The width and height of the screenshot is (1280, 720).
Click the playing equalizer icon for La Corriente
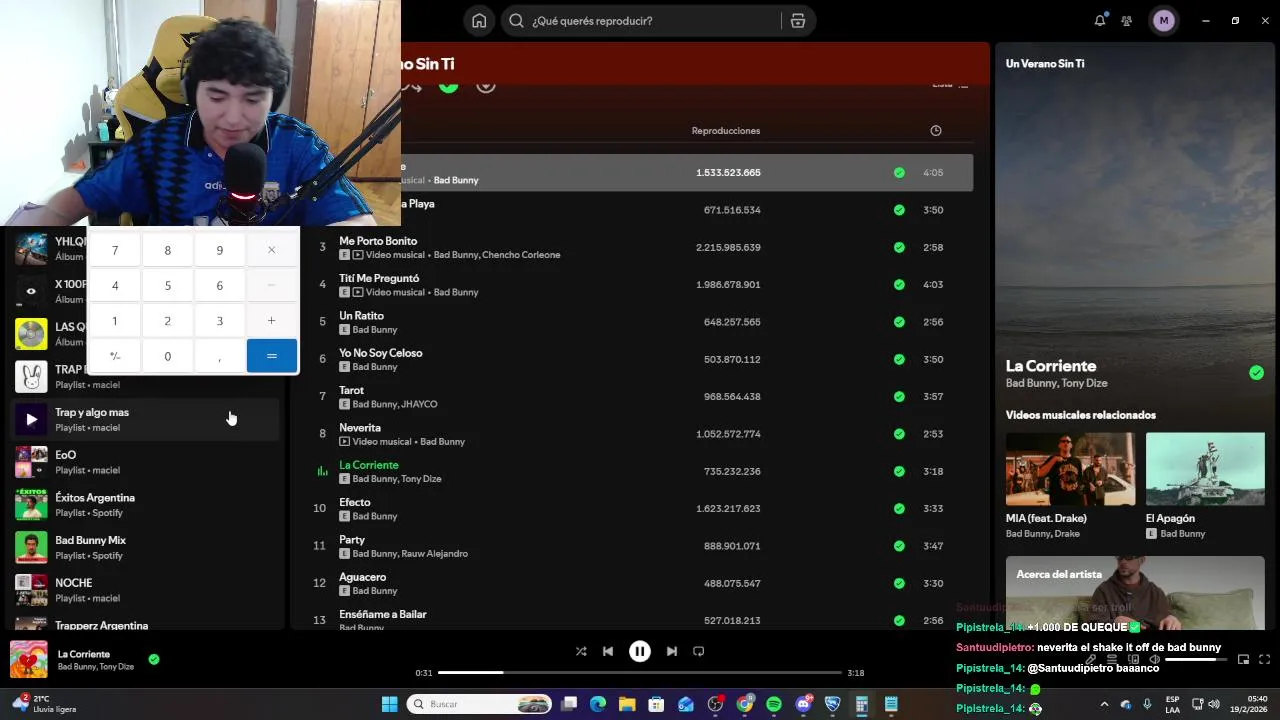[x=322, y=472]
